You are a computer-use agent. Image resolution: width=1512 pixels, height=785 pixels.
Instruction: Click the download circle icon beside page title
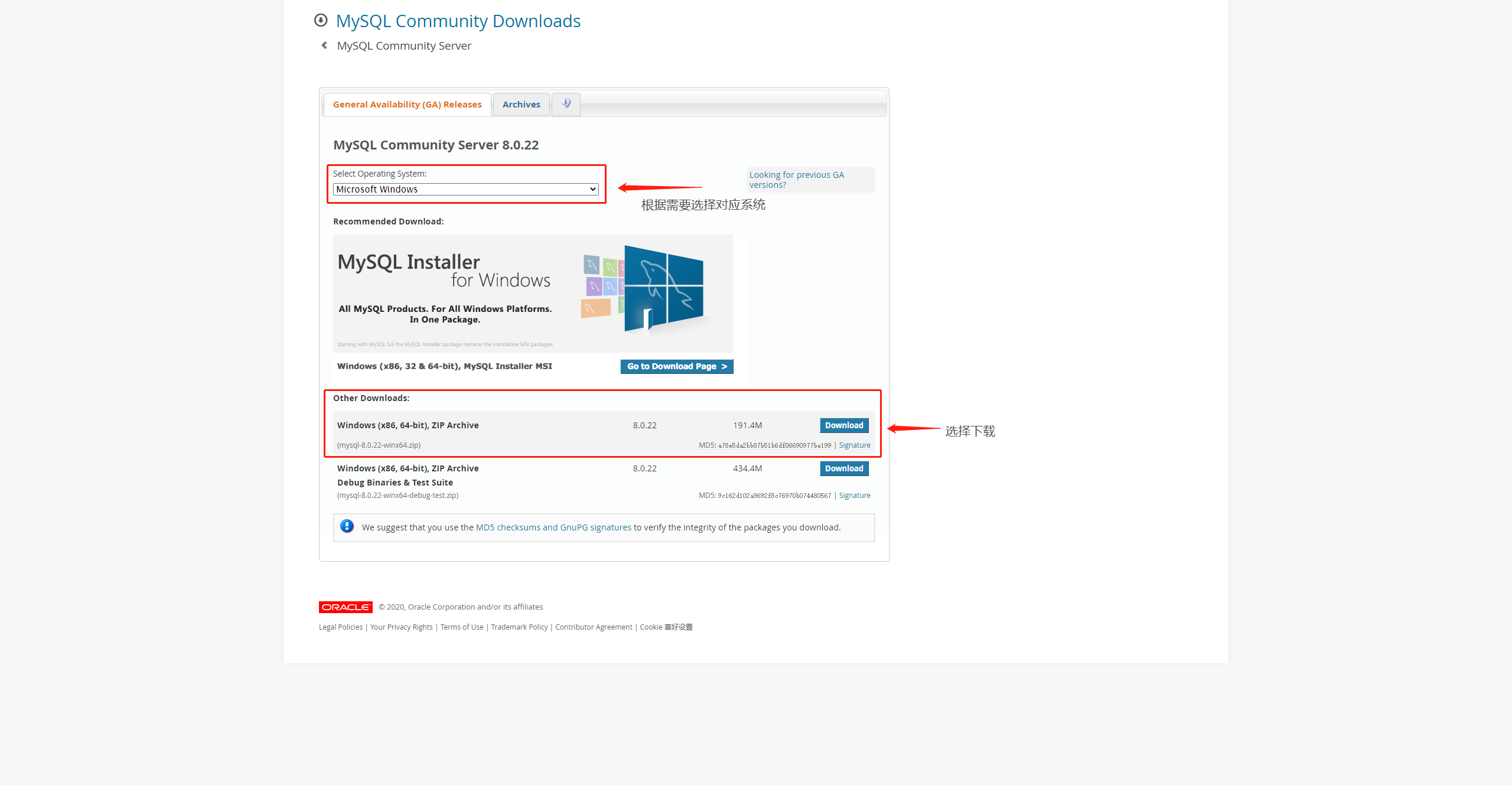(320, 21)
